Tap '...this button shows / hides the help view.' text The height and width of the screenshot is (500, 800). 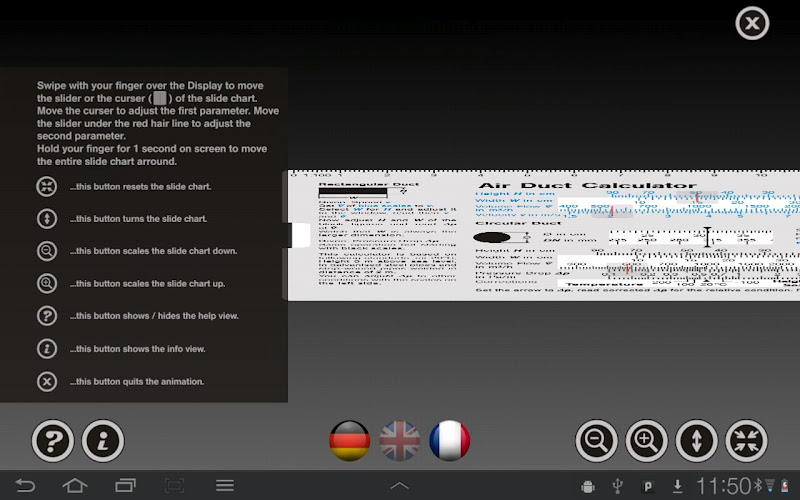tap(155, 316)
